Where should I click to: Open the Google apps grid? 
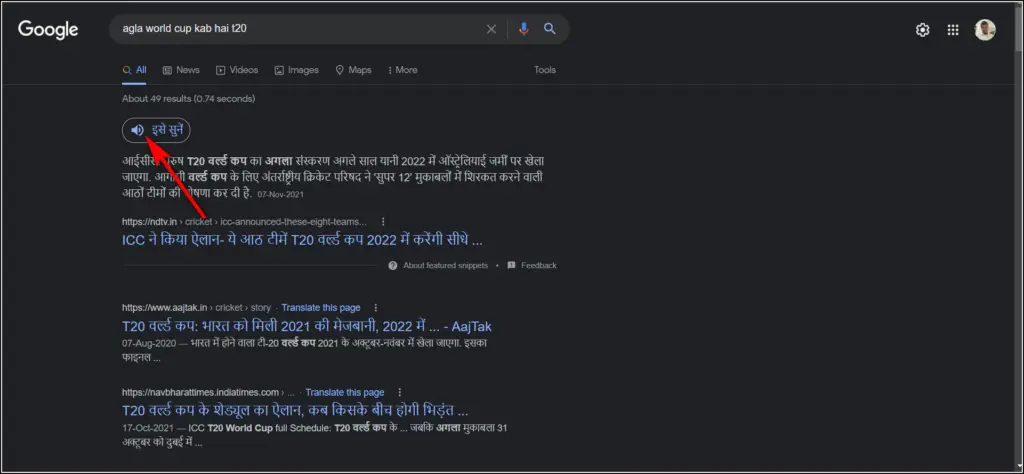[x=953, y=30]
